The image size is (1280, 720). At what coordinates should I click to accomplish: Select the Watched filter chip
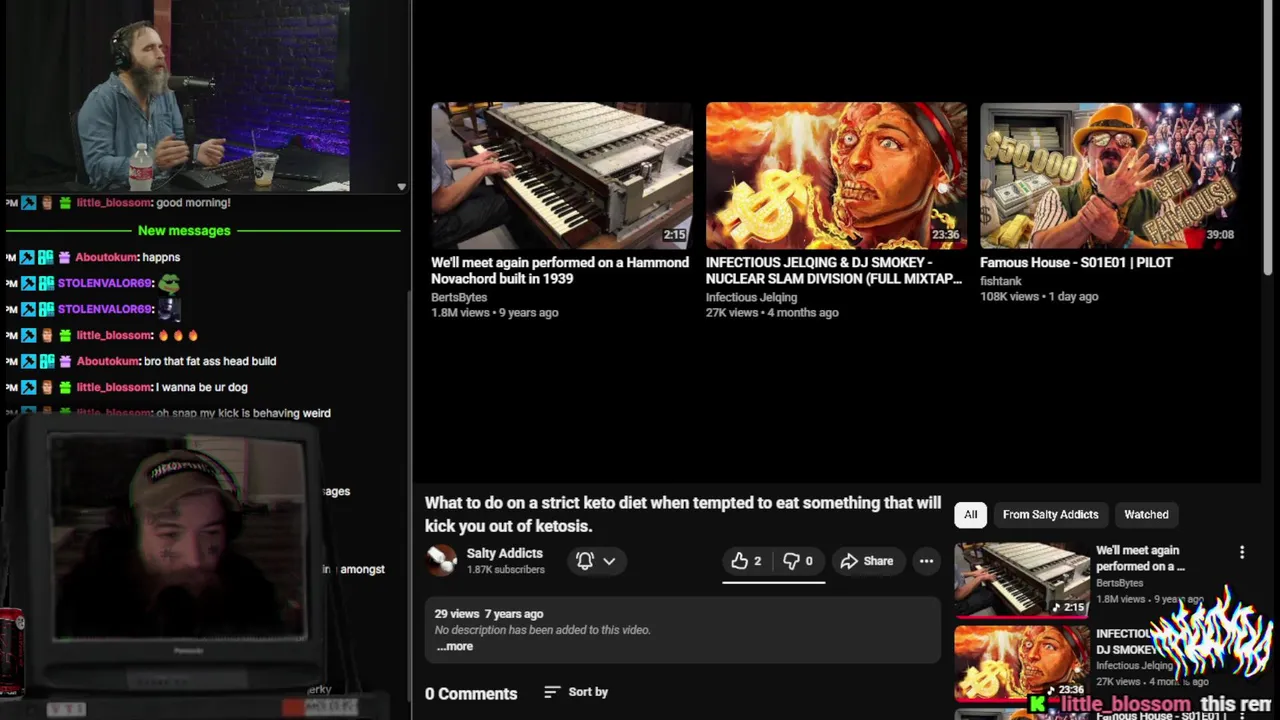[x=1146, y=514]
